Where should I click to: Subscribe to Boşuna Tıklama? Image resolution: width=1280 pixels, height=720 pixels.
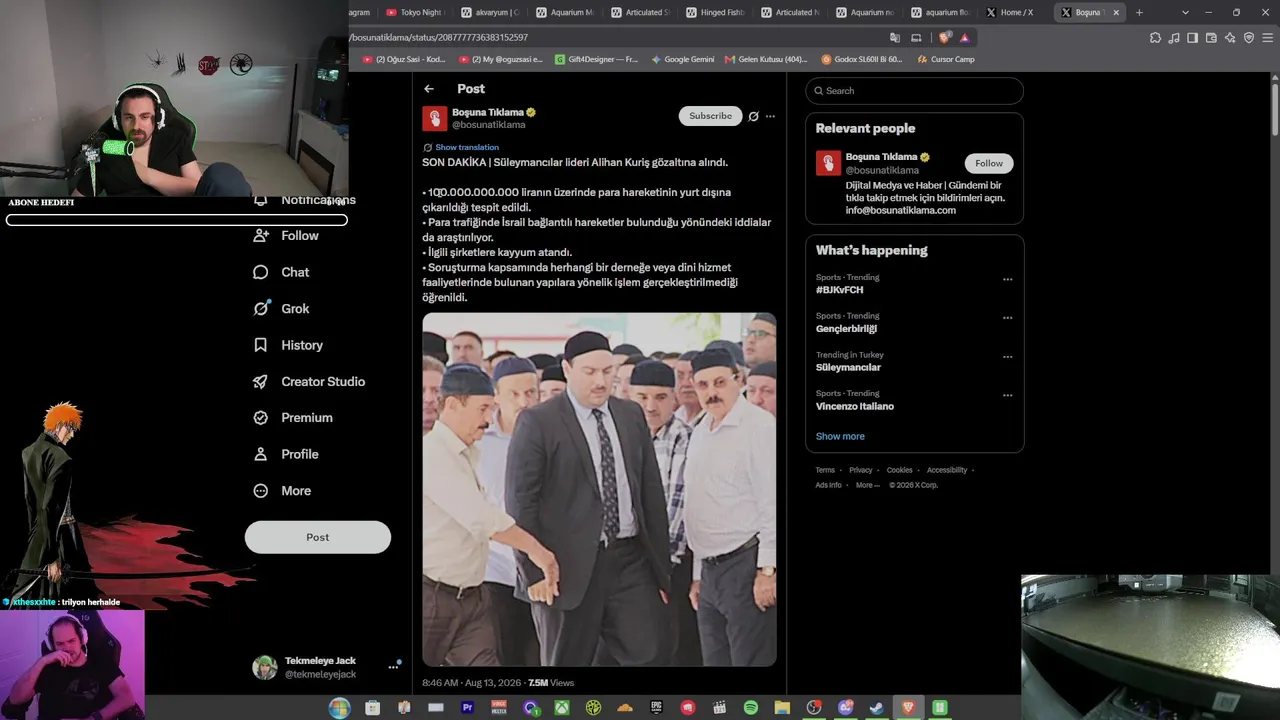[x=711, y=116]
